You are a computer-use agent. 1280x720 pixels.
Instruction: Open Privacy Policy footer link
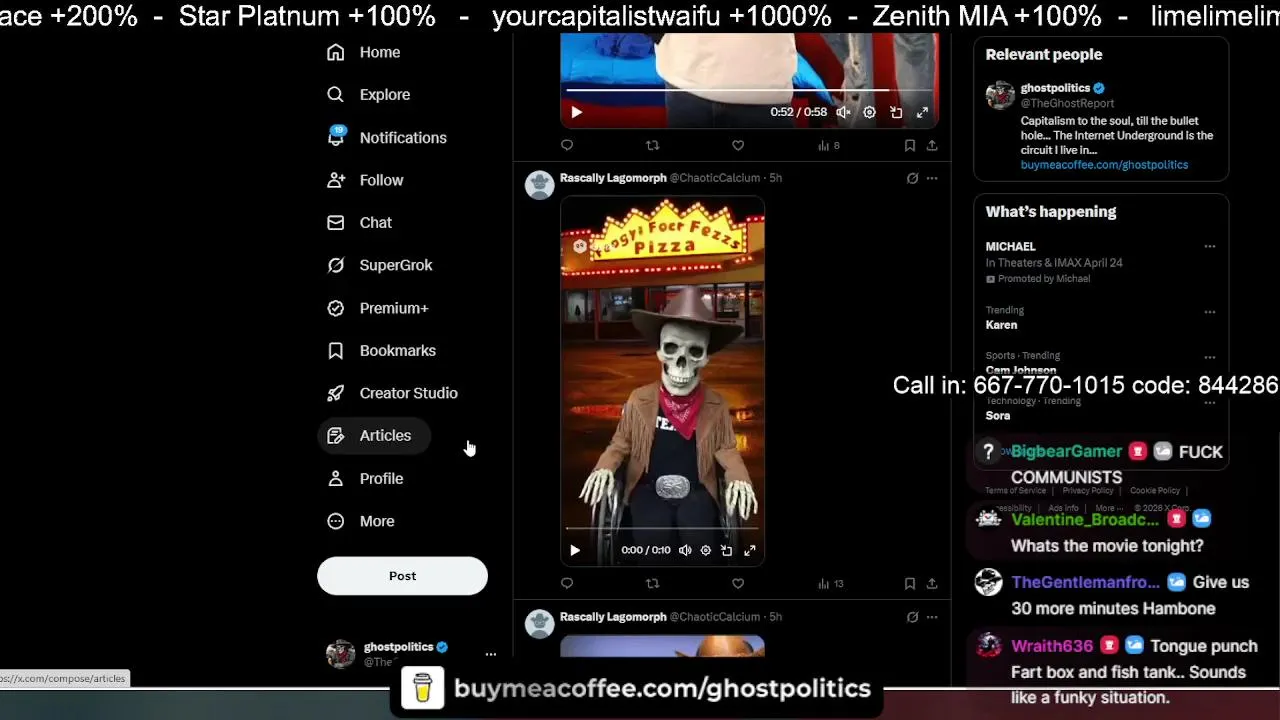click(1088, 491)
